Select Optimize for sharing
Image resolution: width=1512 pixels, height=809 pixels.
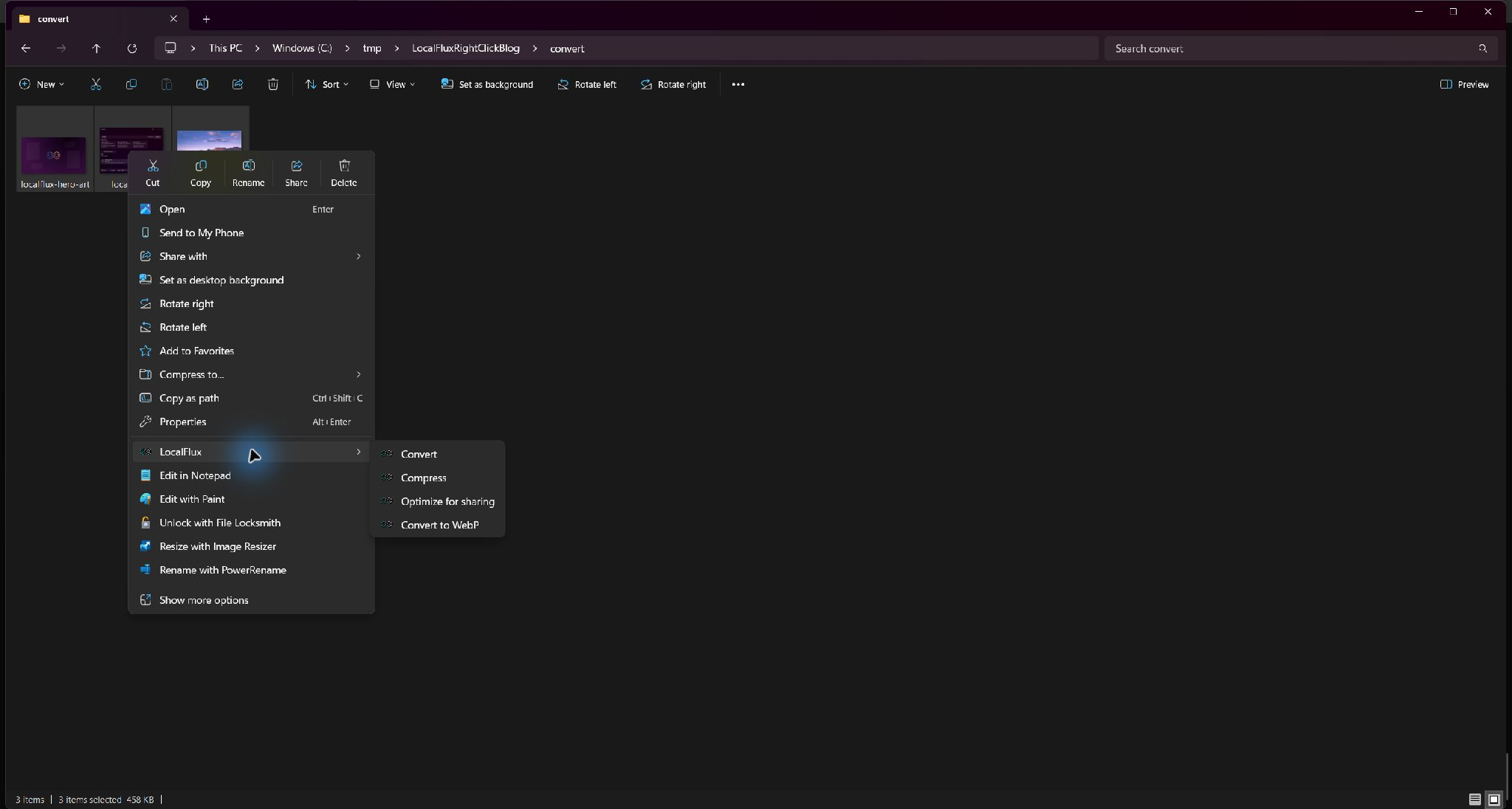[438, 501]
